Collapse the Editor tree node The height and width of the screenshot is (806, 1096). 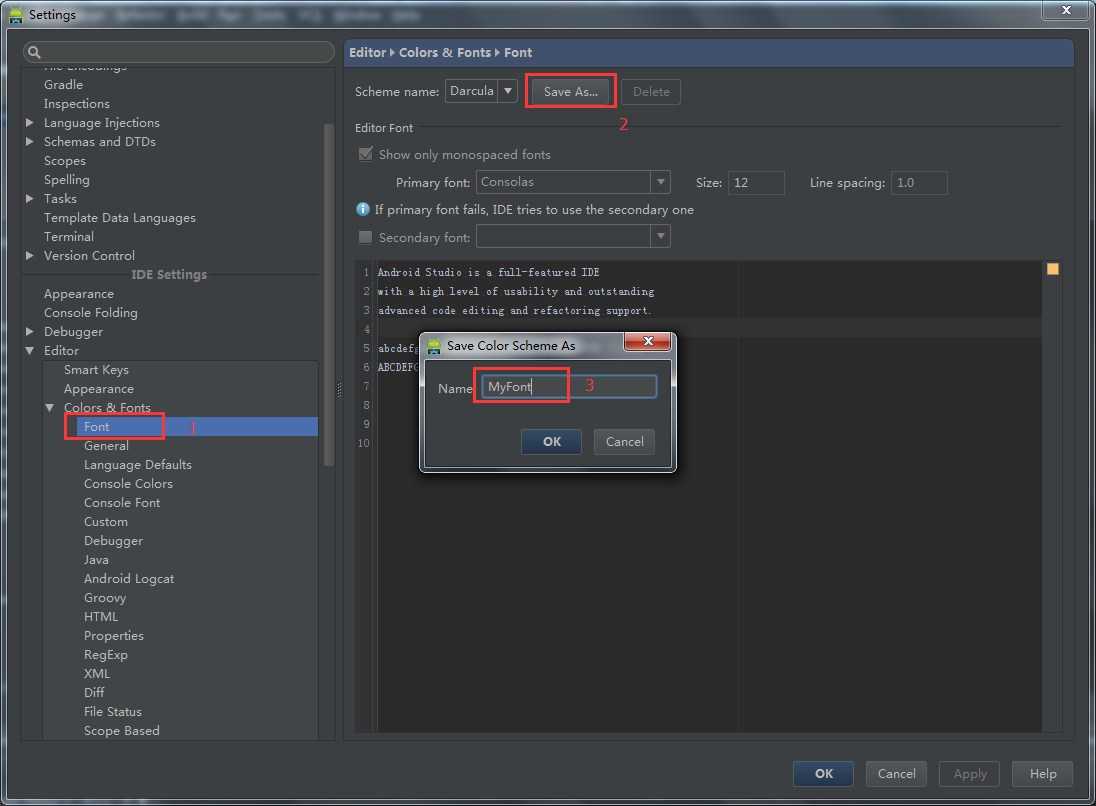click(x=29, y=350)
